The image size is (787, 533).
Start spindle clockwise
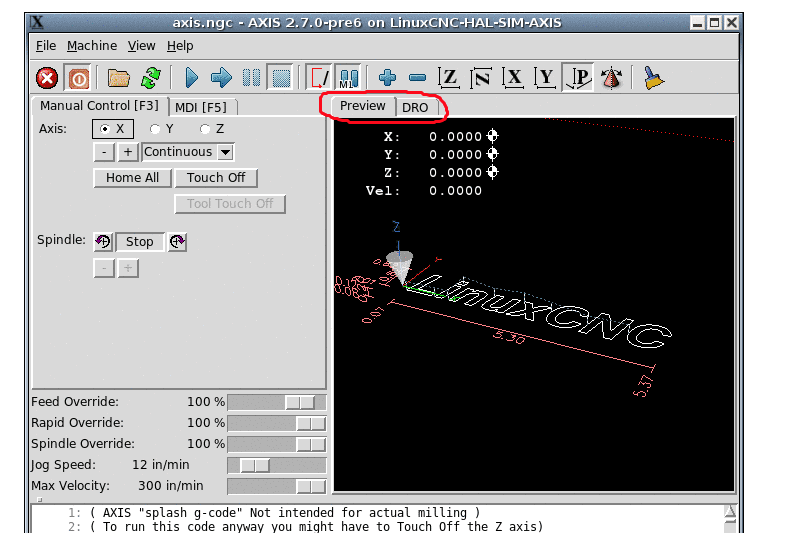click(x=177, y=241)
